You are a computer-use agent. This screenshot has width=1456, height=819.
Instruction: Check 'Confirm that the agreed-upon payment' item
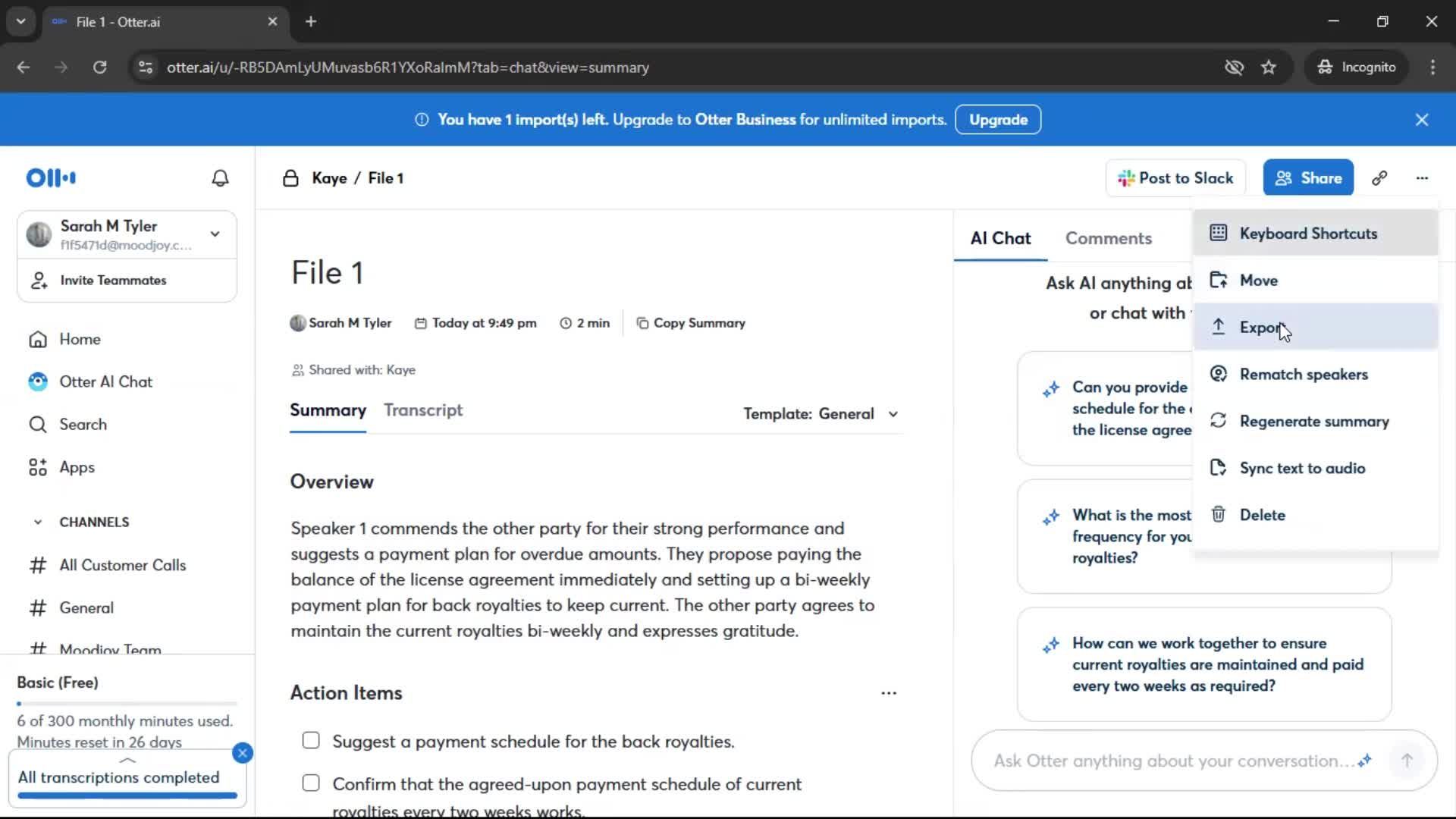pyautogui.click(x=311, y=783)
